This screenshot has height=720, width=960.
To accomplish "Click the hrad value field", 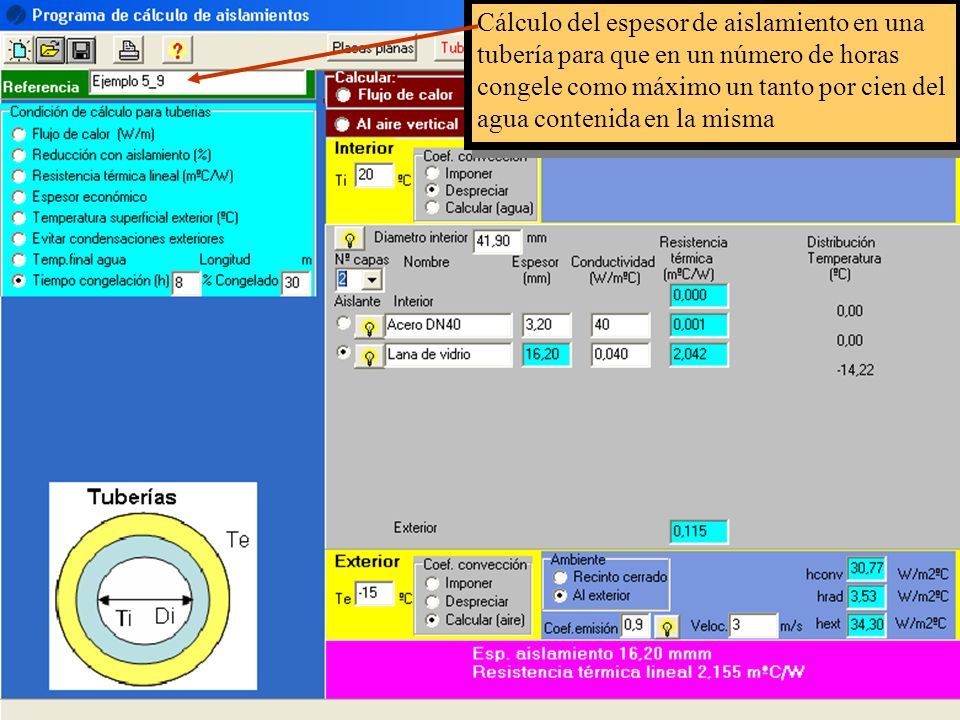I will click(x=866, y=596).
